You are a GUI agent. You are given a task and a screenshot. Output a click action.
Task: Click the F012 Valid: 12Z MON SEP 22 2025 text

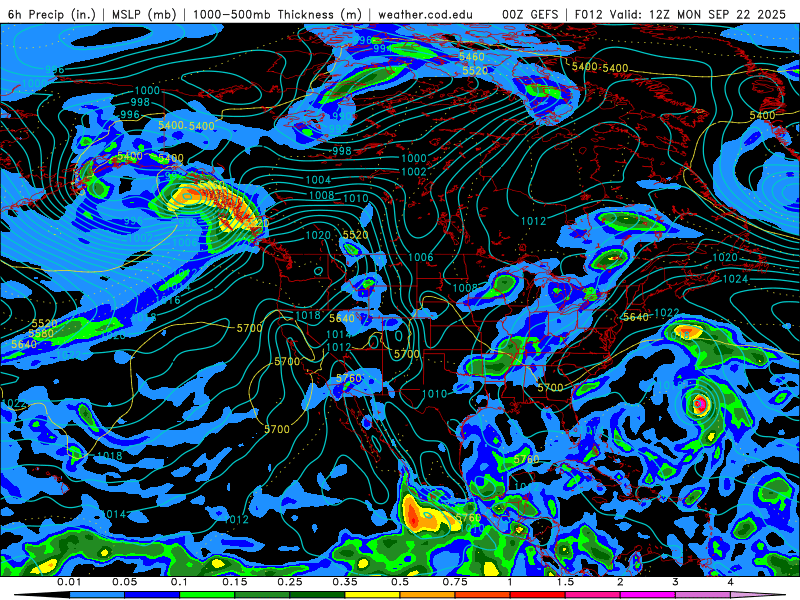tap(680, 14)
